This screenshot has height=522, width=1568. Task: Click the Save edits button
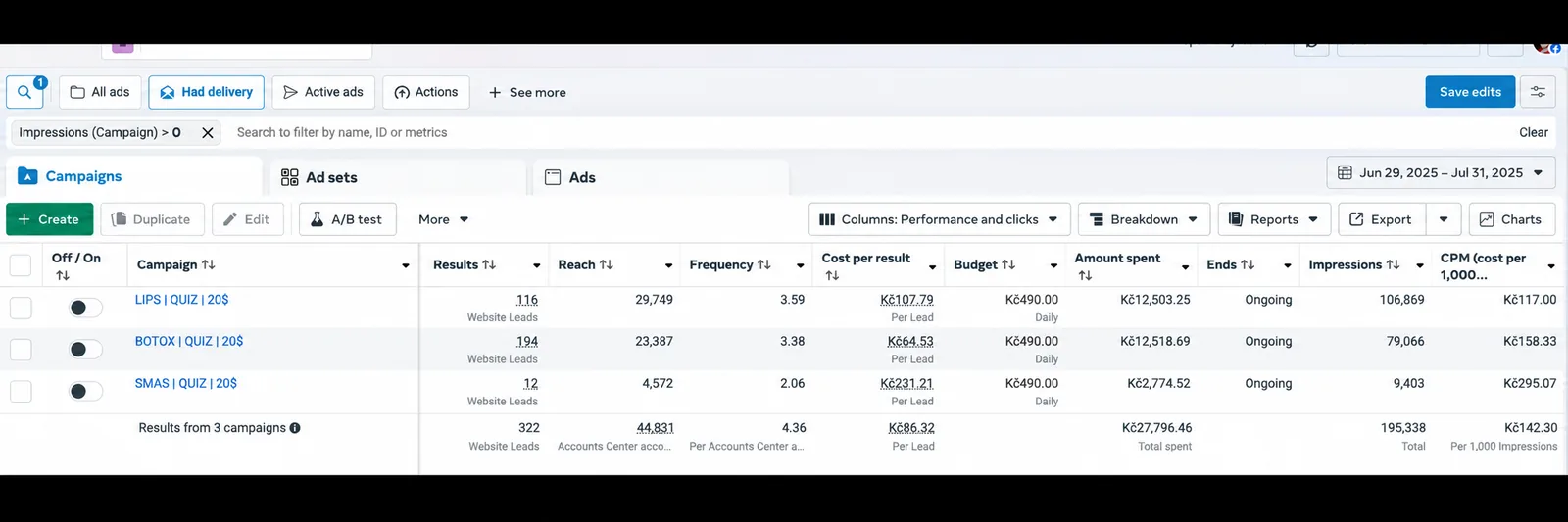pos(1470,92)
